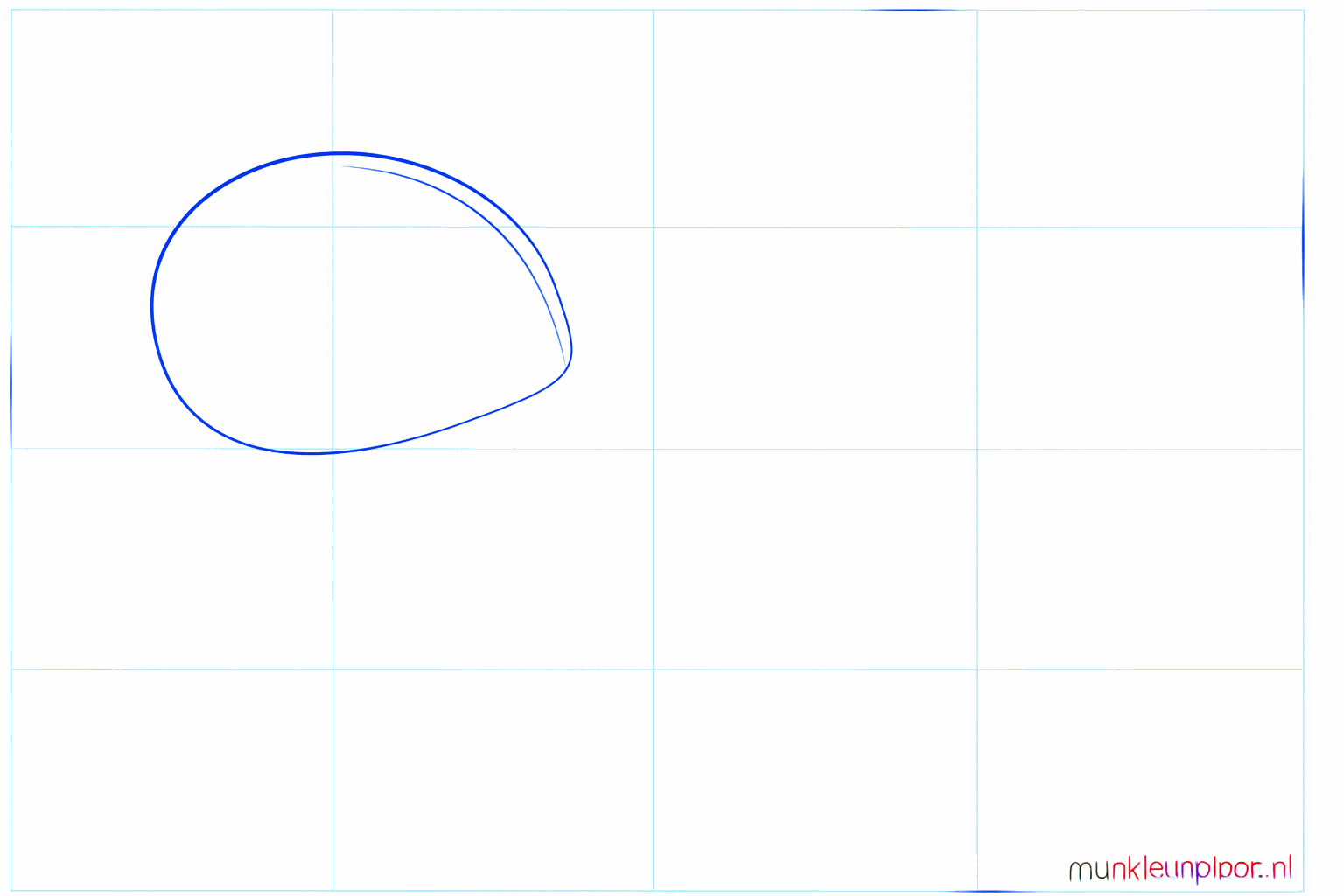Viewport: 1344px width, 896px height.
Task: Click the top-left corner of the page border
Action: point(10,10)
